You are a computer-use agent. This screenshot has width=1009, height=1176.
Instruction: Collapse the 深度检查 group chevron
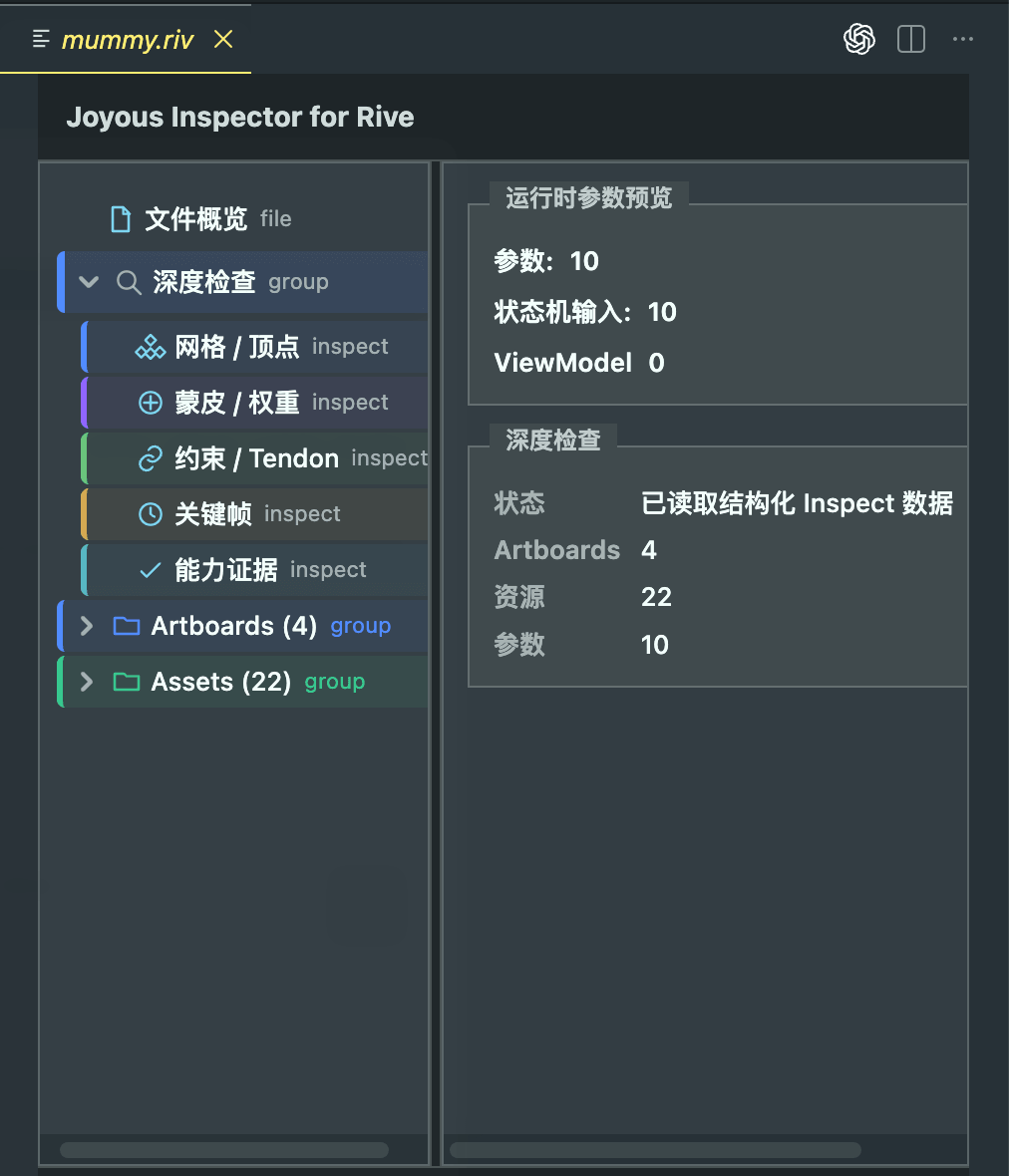coord(89,283)
